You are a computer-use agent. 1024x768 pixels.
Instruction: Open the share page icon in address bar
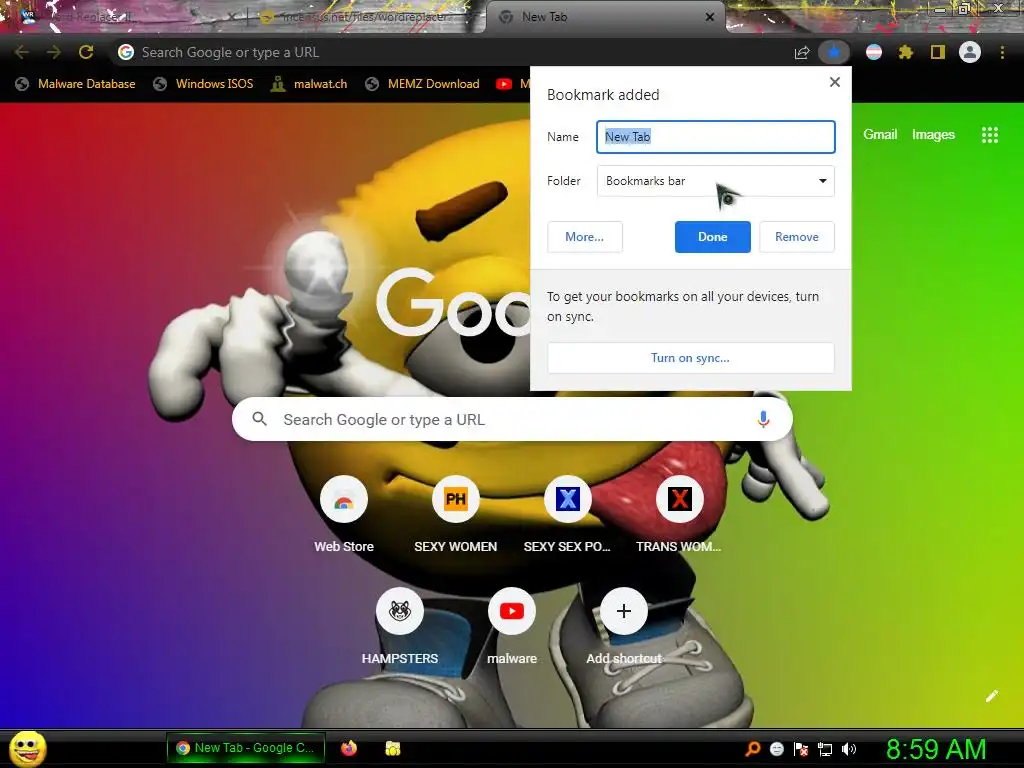802,52
